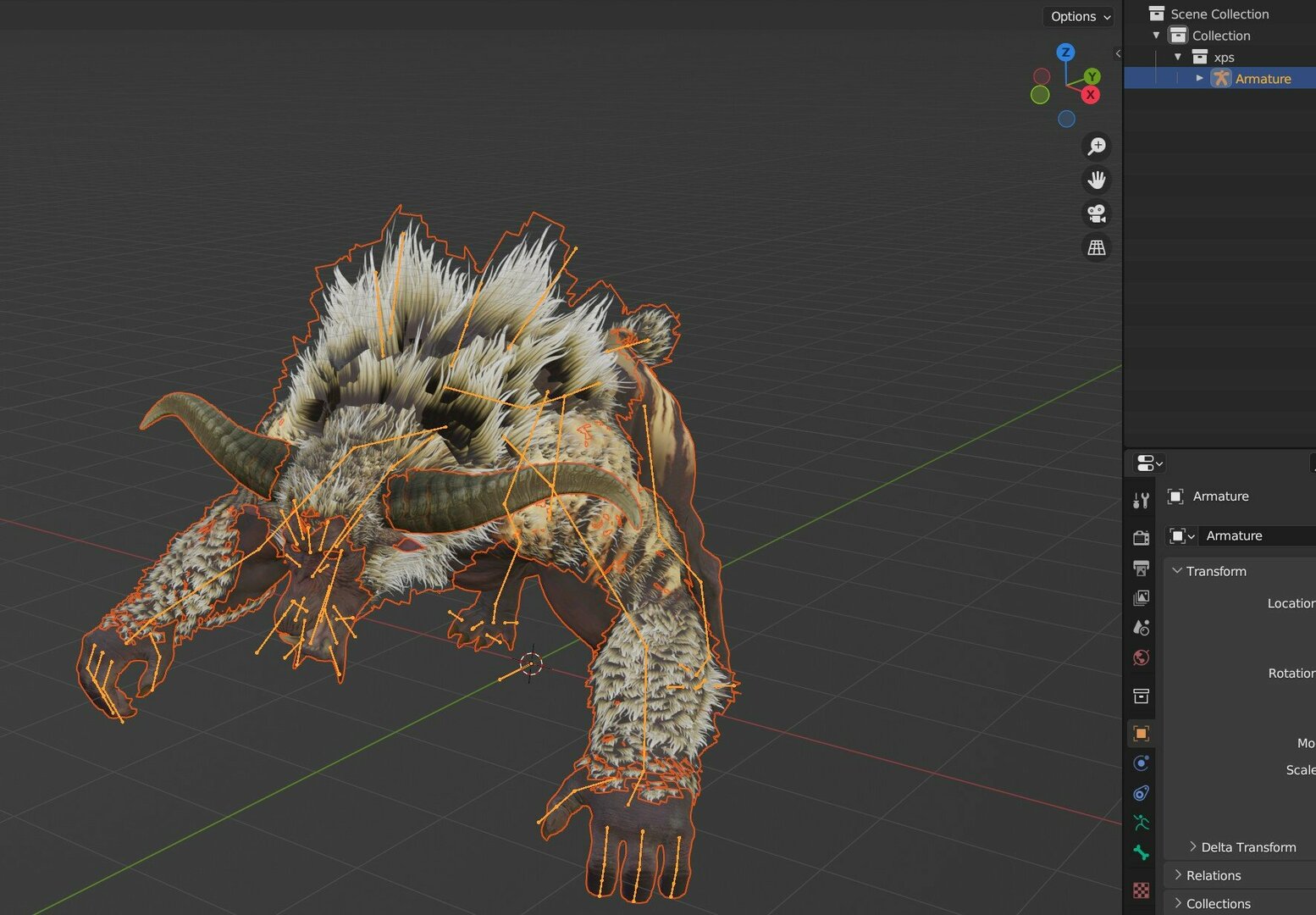Snap view to the Z axis on gizmo
Viewport: 1316px width, 915px height.
[1066, 53]
